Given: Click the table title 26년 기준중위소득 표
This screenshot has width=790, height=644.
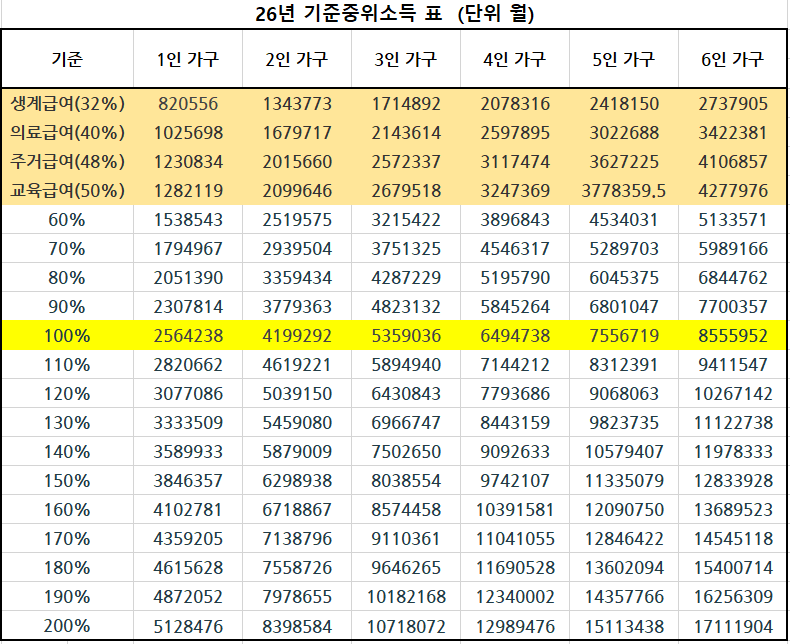Looking at the screenshot, I should [349, 14].
